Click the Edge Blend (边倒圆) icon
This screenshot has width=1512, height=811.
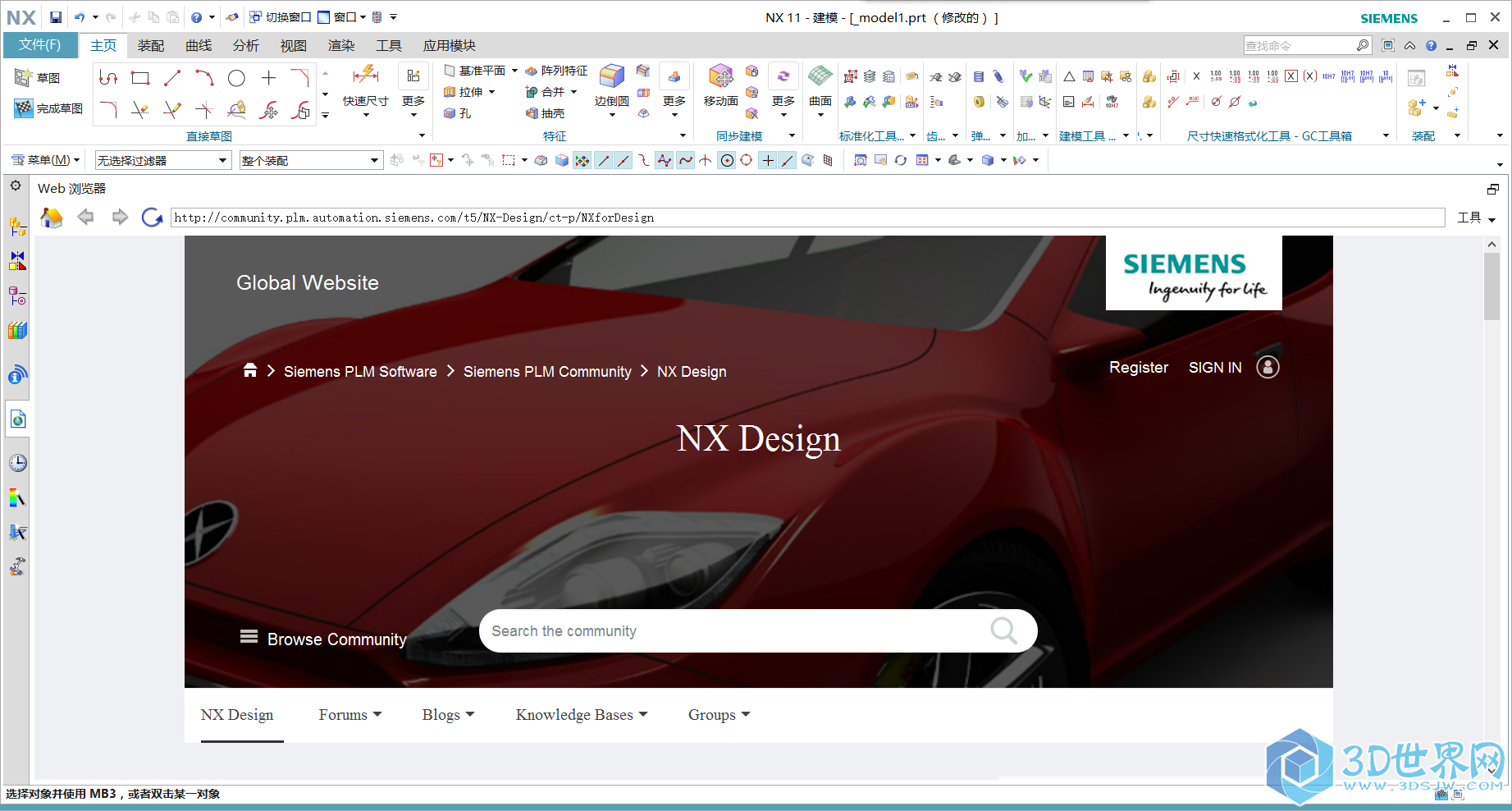(612, 76)
